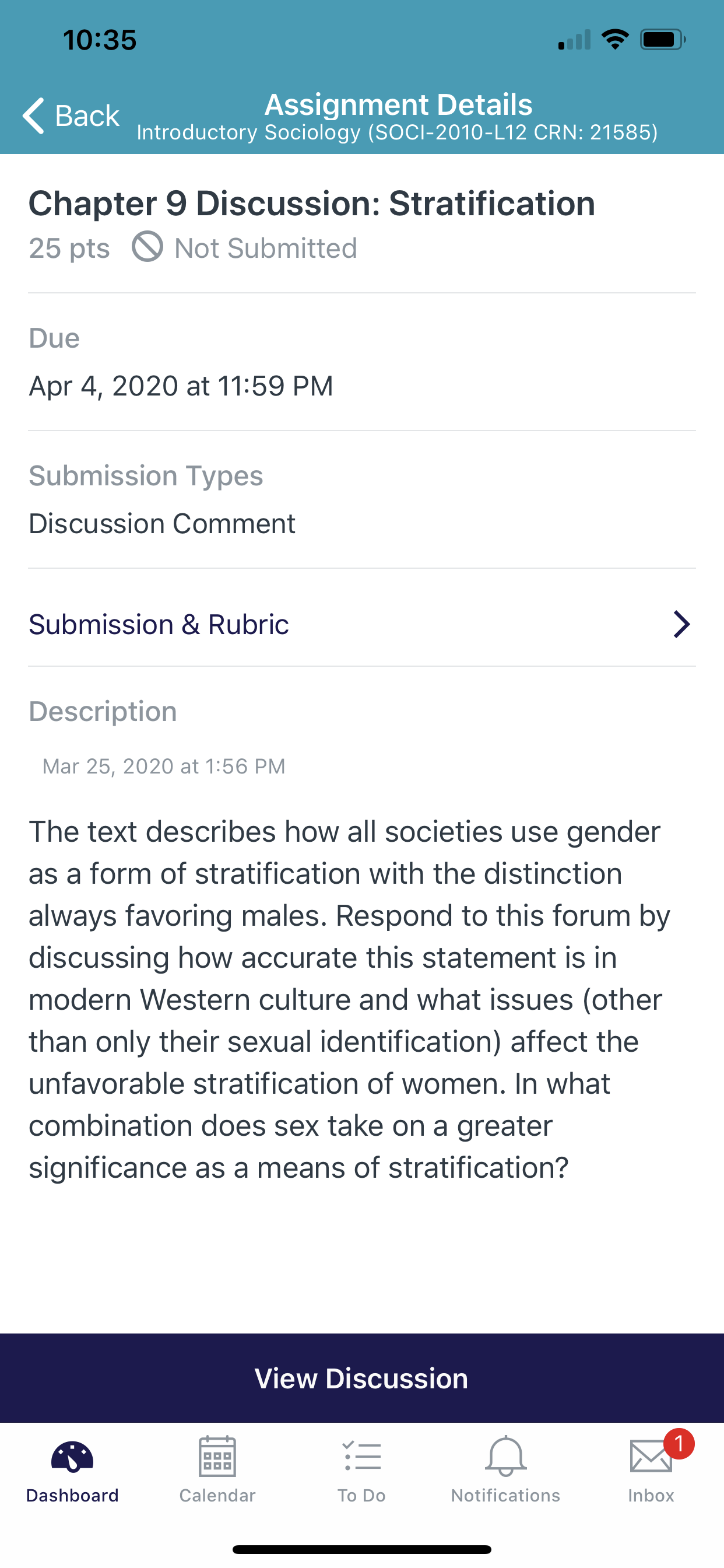
Task: Open the Submission & Rubric row
Action: (x=362, y=624)
